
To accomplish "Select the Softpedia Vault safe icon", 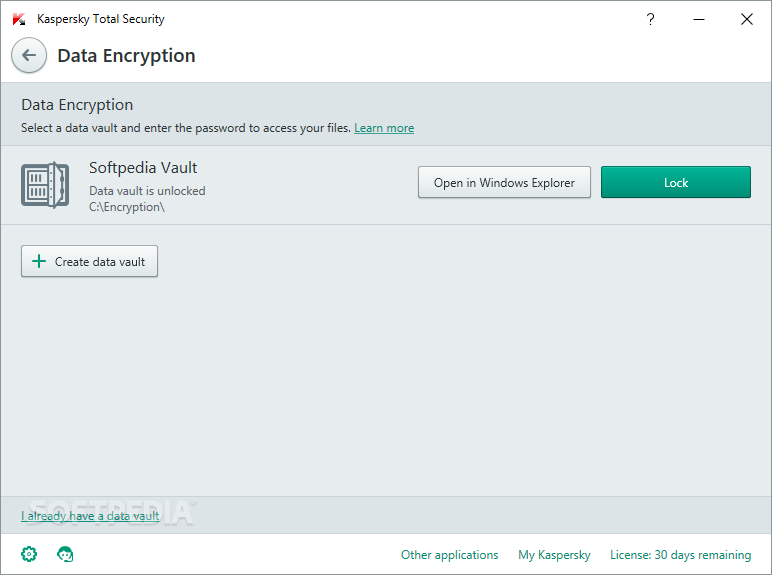I will tap(45, 185).
